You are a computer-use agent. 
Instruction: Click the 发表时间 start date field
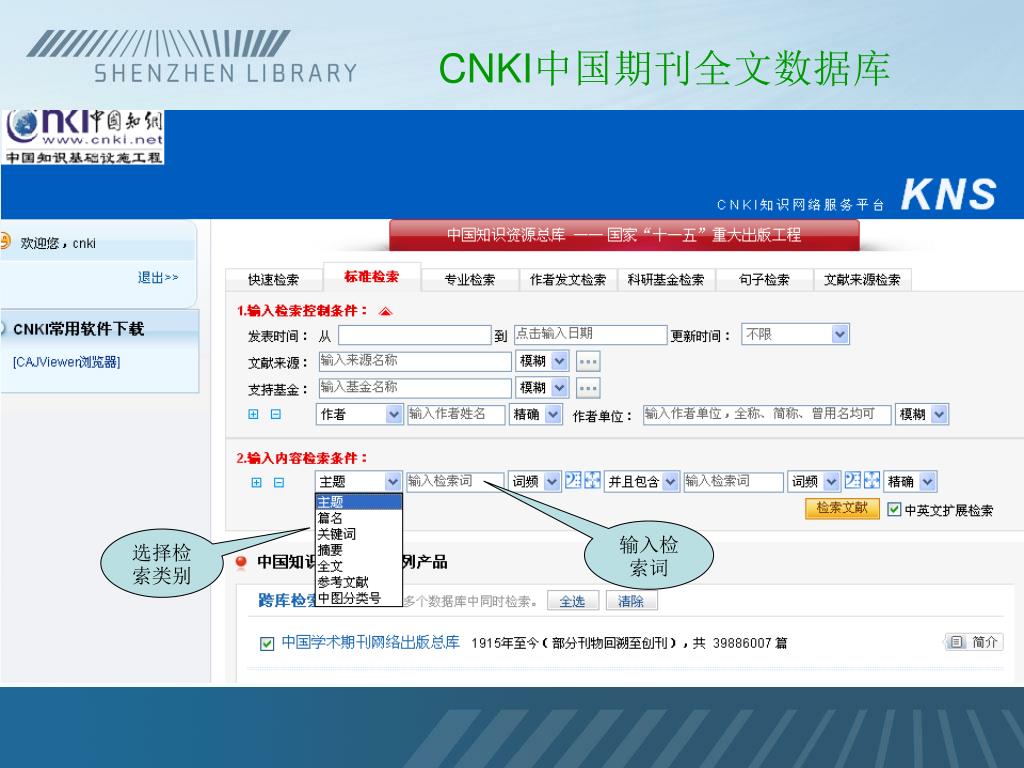pos(415,335)
